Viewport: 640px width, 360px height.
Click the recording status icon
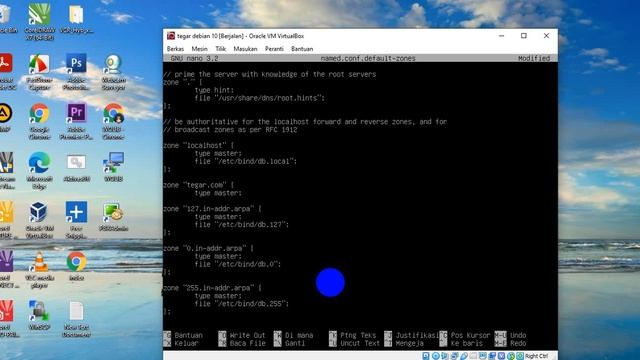(x=492, y=356)
